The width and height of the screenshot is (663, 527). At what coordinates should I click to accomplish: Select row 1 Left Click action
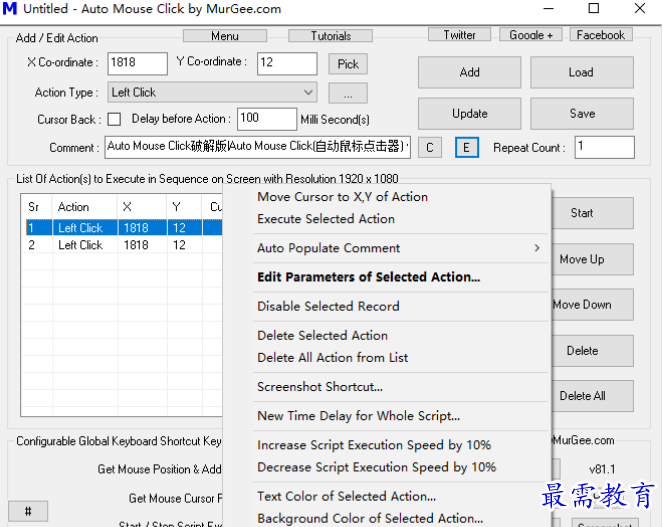click(x=124, y=228)
